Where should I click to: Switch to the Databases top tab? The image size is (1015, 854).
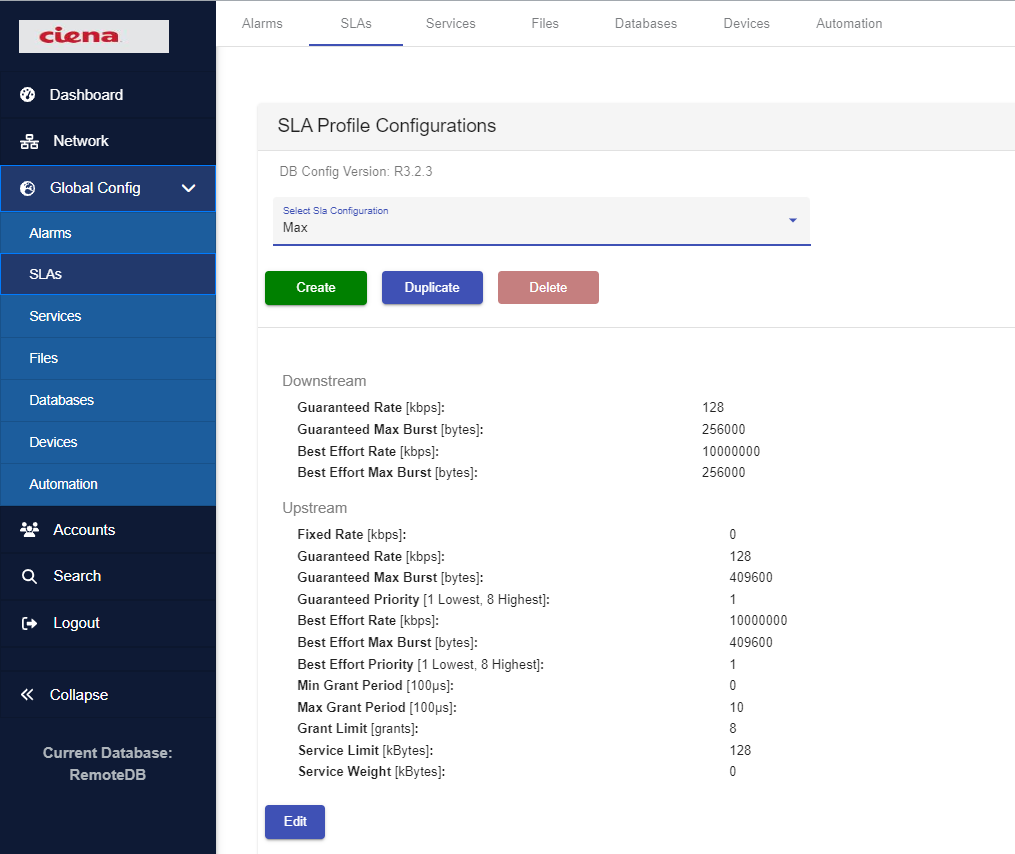pyautogui.click(x=646, y=23)
